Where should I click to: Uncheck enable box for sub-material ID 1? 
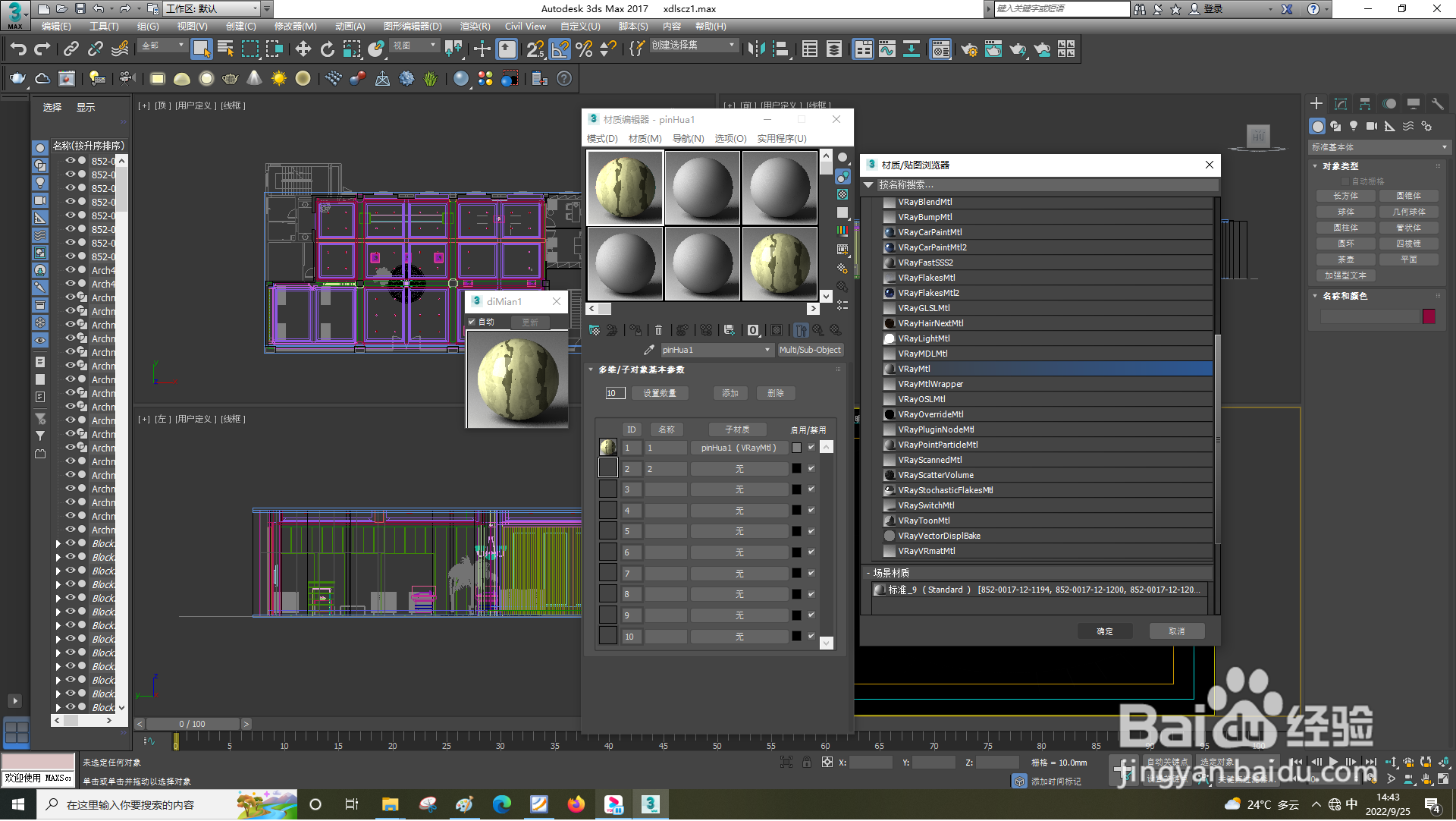811,448
